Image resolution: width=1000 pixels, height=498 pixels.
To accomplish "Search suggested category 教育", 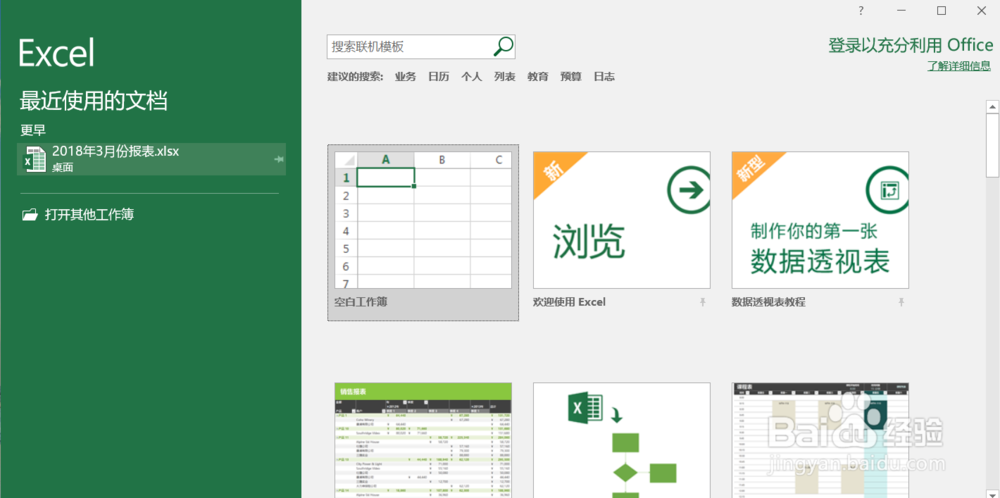I will (x=538, y=77).
